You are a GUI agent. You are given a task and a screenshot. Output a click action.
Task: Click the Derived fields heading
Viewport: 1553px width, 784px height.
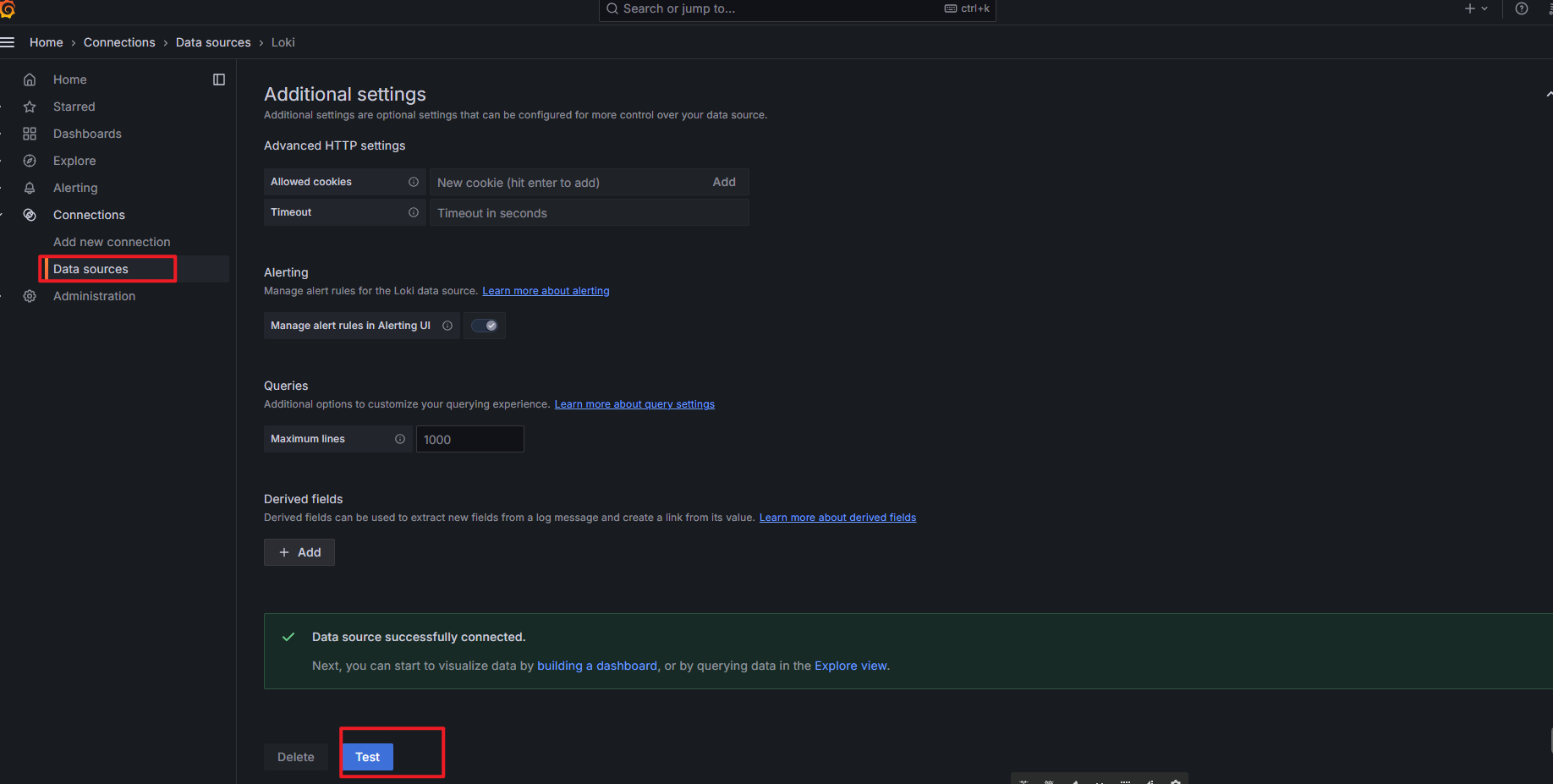pos(304,499)
